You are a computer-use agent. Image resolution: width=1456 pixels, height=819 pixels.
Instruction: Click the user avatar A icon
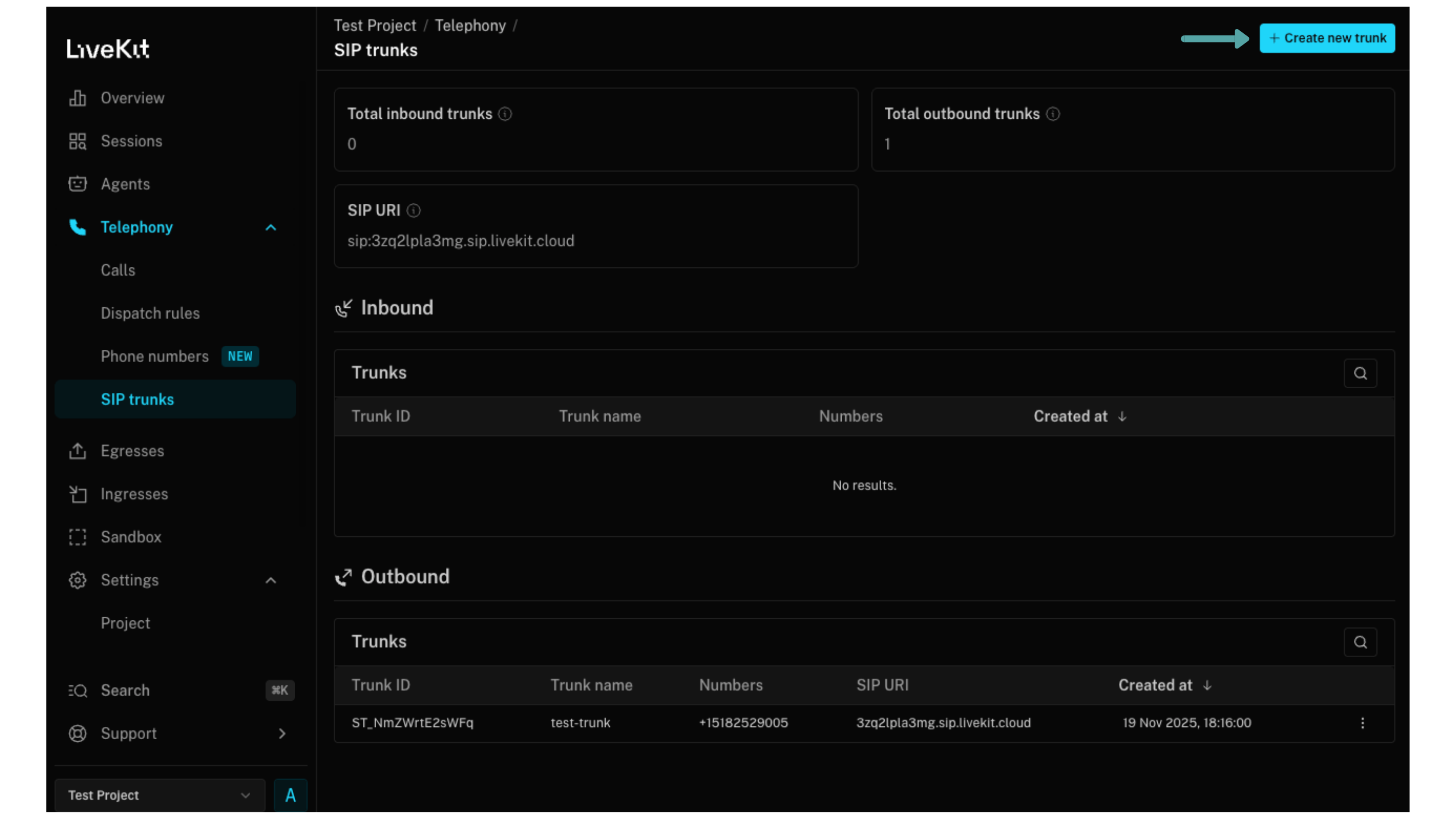291,795
